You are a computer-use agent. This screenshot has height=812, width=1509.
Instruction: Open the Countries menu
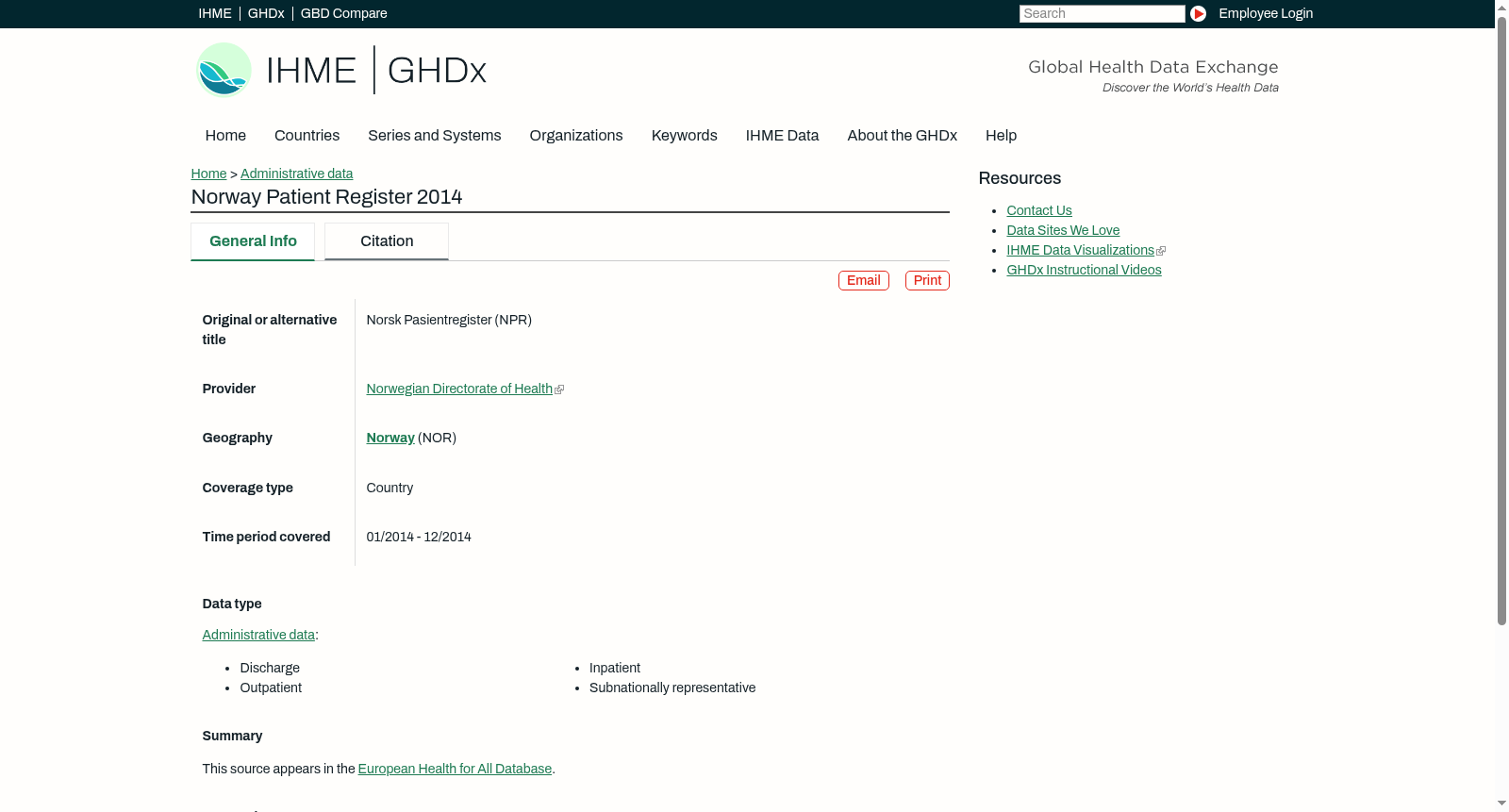307,136
